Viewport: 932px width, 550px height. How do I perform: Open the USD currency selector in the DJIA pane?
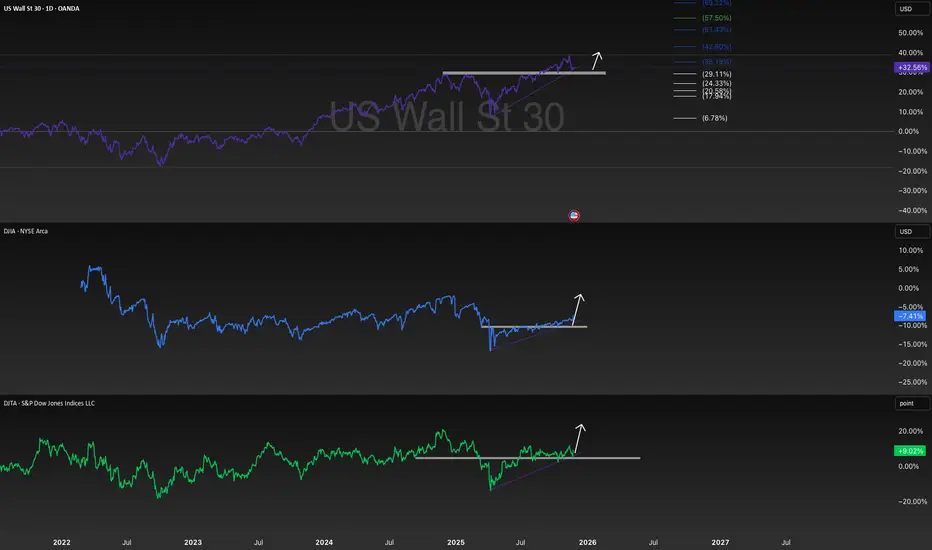click(x=912, y=231)
